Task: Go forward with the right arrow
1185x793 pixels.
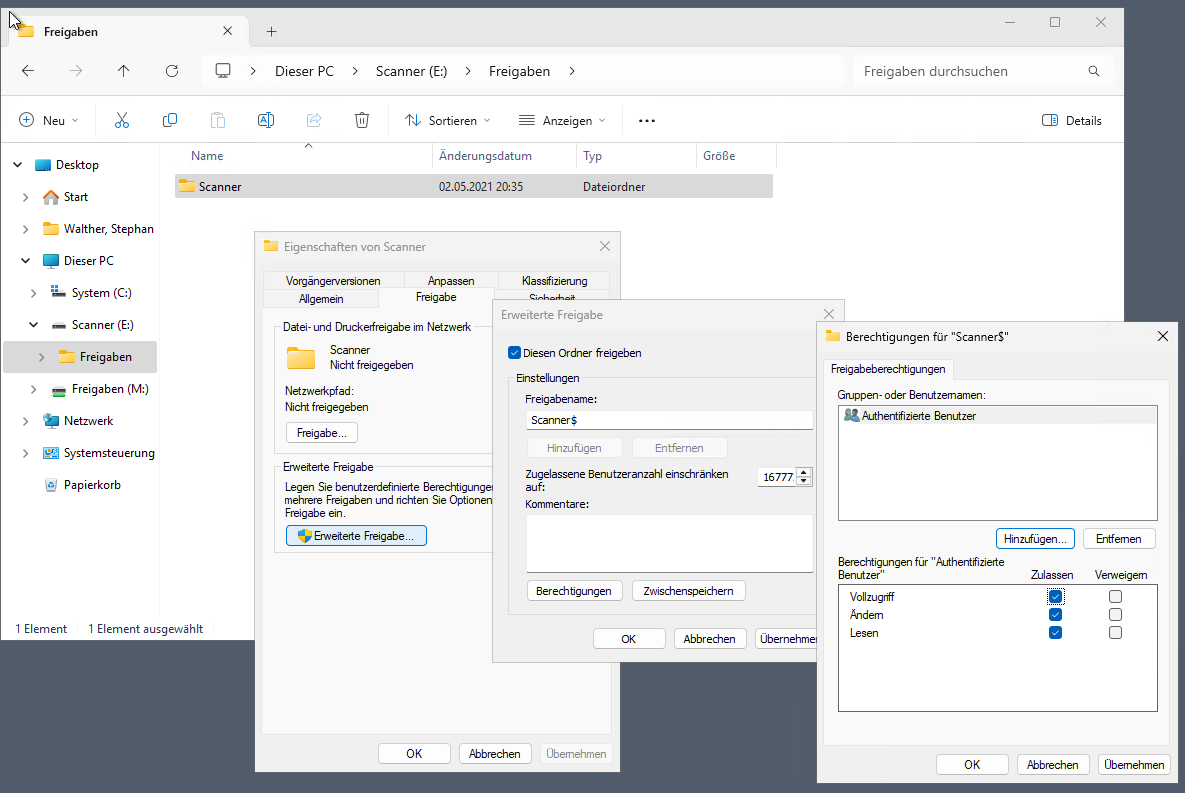Action: point(76,71)
